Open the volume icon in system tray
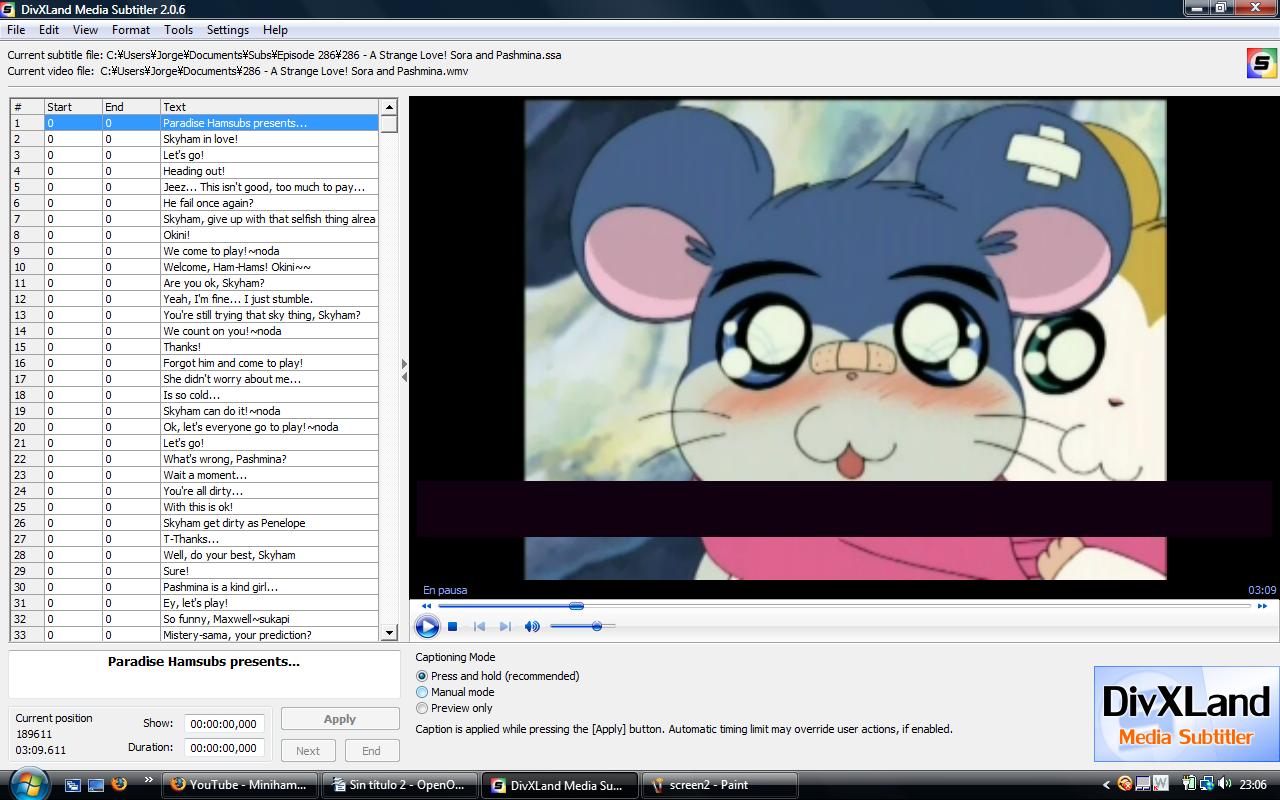The image size is (1280, 800). point(1224,784)
